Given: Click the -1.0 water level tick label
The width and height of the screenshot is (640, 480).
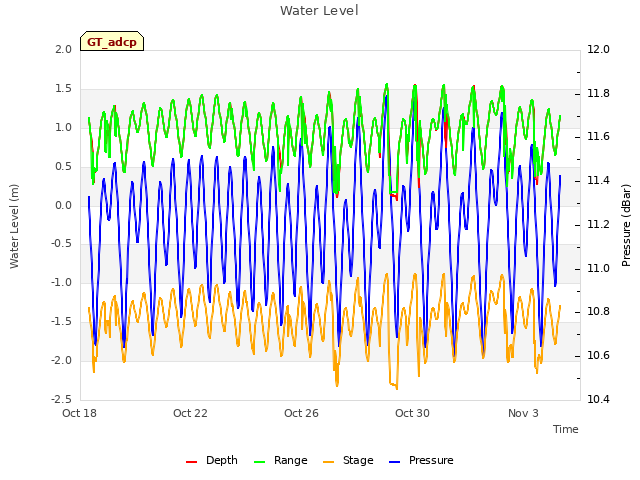Looking at the screenshot, I should 61,282.
